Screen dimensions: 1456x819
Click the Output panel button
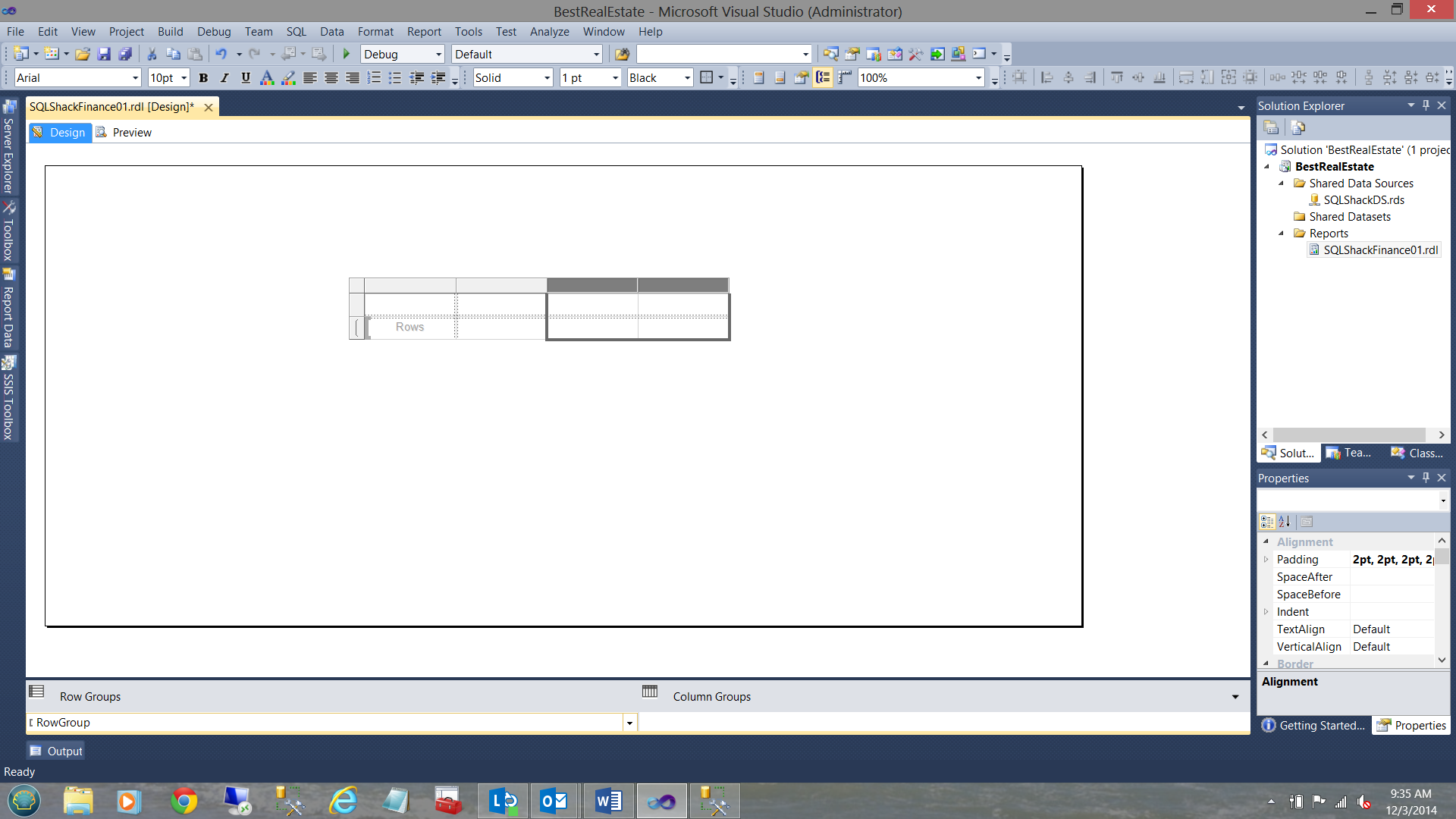click(x=56, y=751)
